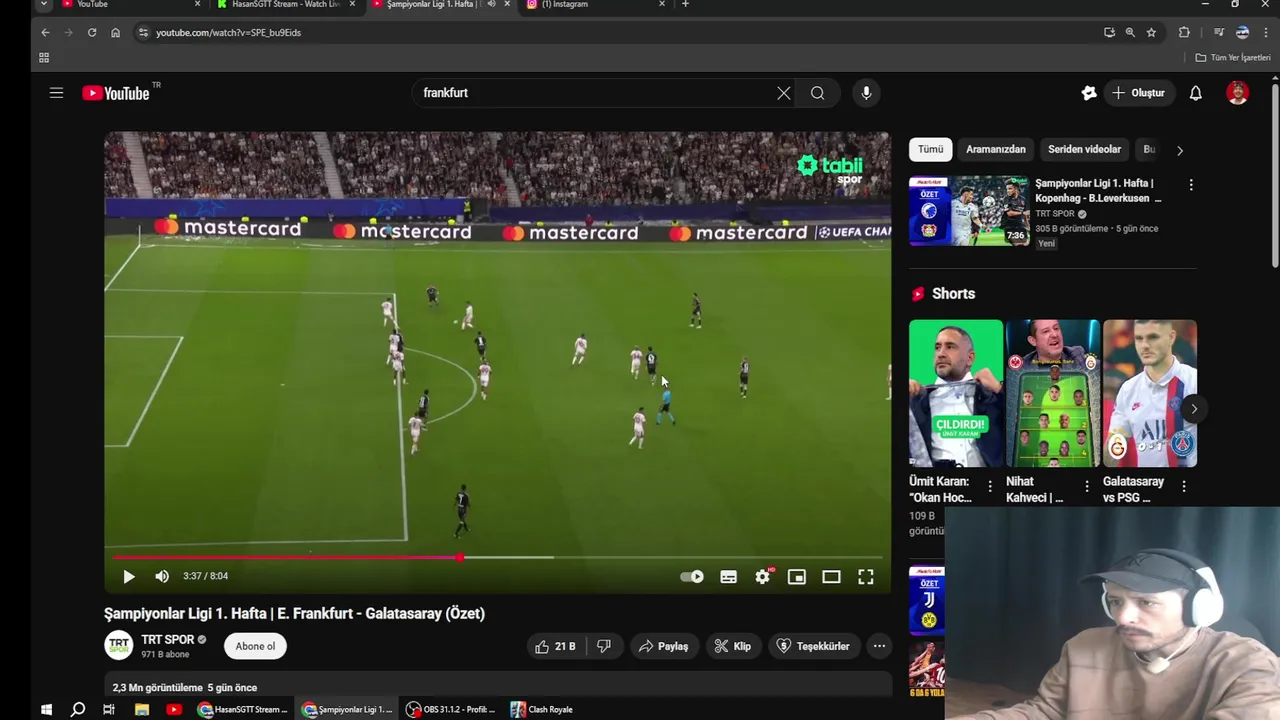Share the video via Paylaş button
The width and height of the screenshot is (1280, 720).
(x=664, y=646)
